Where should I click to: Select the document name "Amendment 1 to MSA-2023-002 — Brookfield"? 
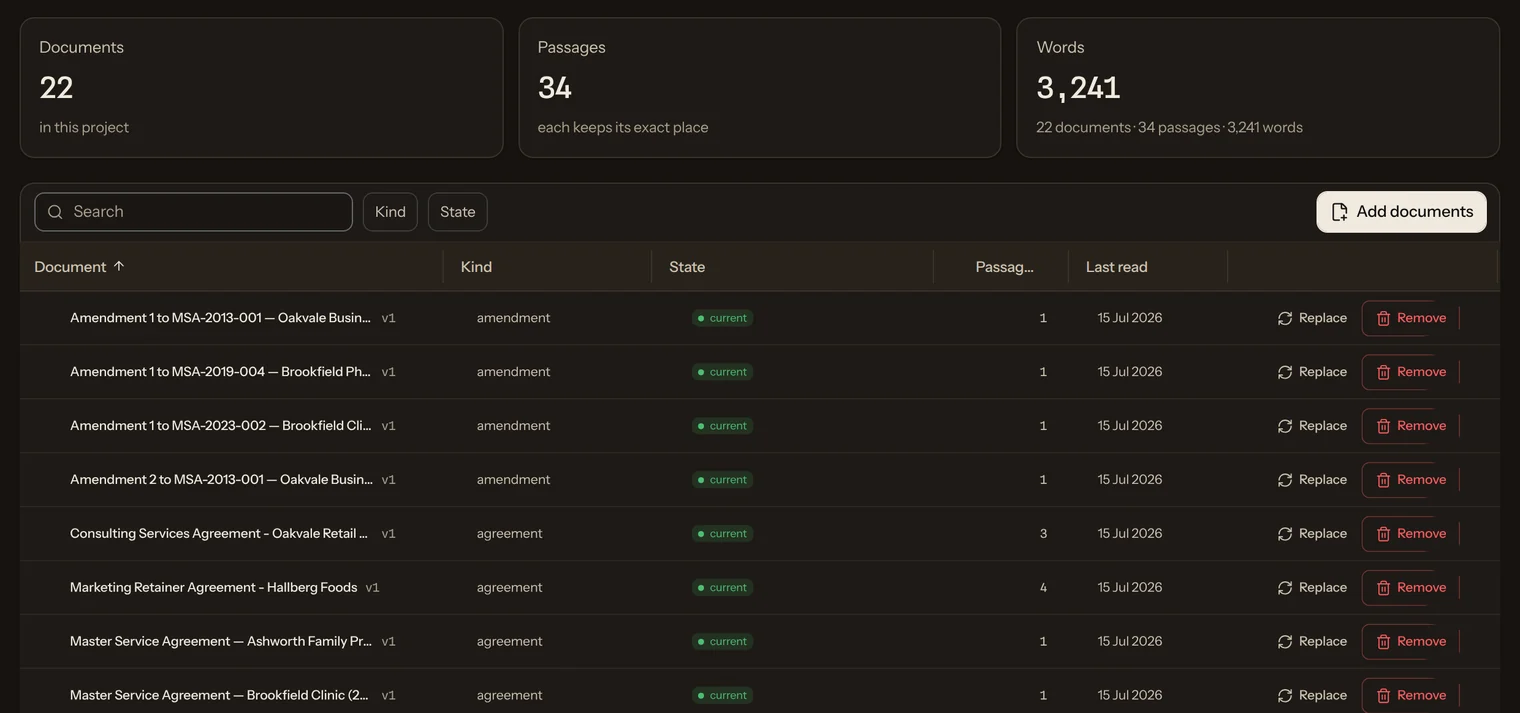[x=221, y=426]
